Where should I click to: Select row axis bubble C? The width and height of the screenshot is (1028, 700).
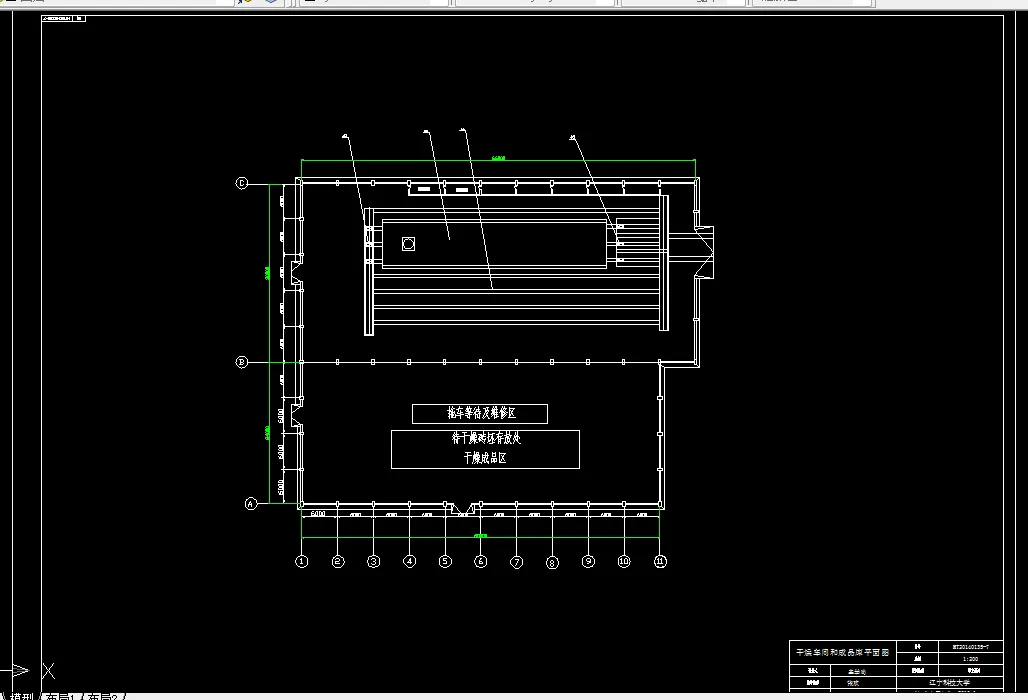click(x=241, y=183)
